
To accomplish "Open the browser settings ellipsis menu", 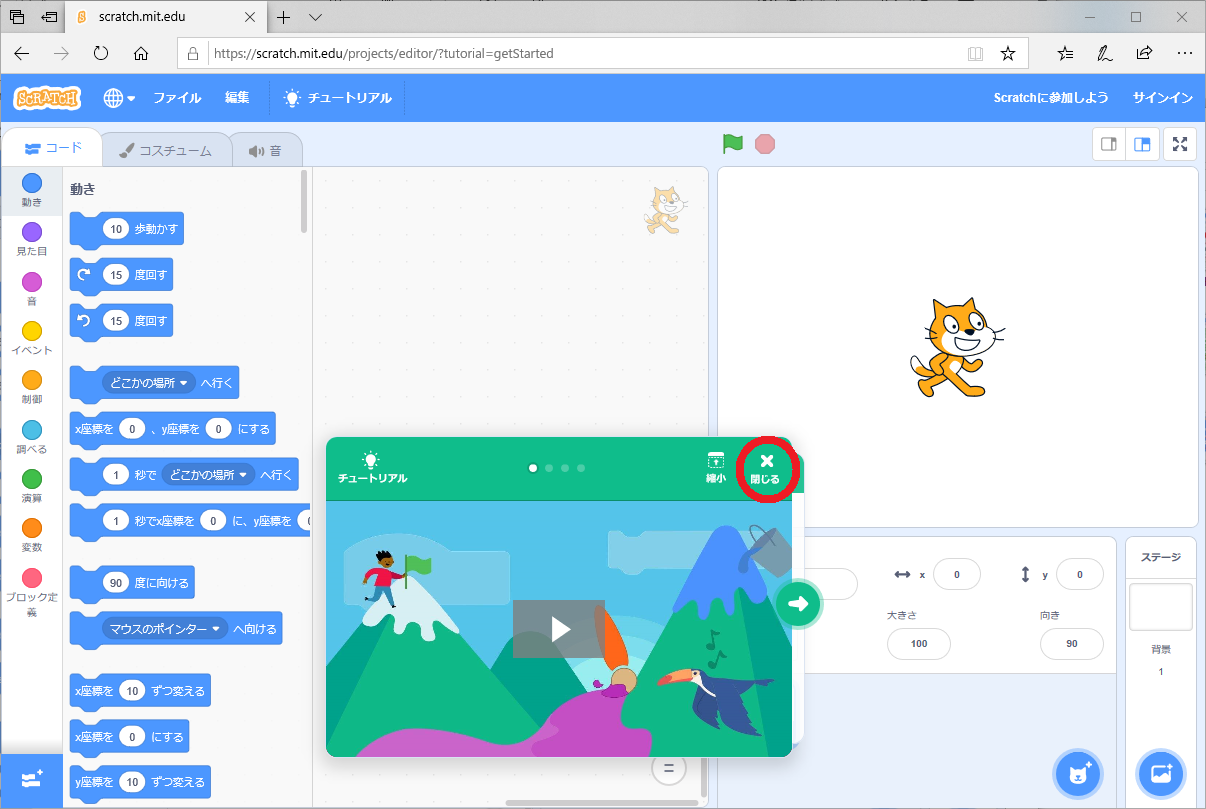I will (1185, 53).
